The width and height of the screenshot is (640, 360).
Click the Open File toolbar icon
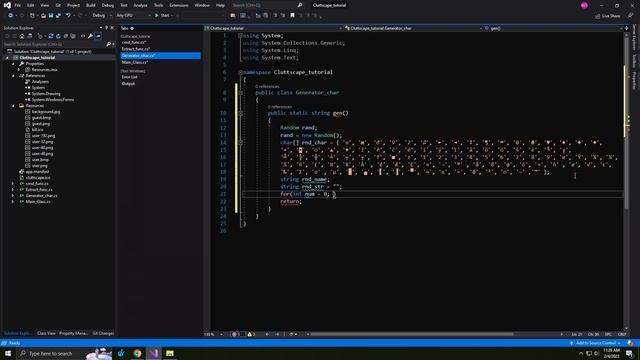43,16
